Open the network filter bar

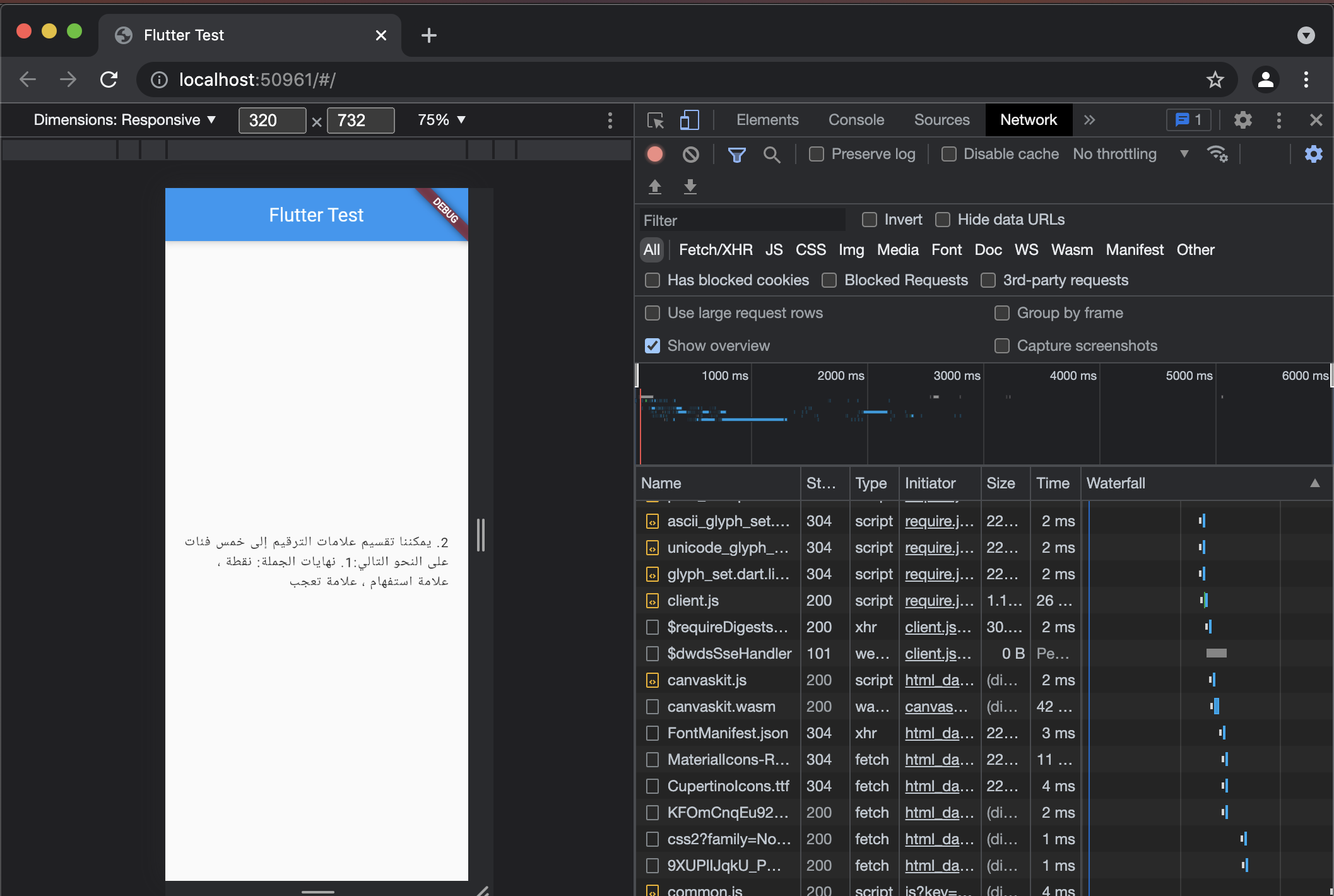736,153
